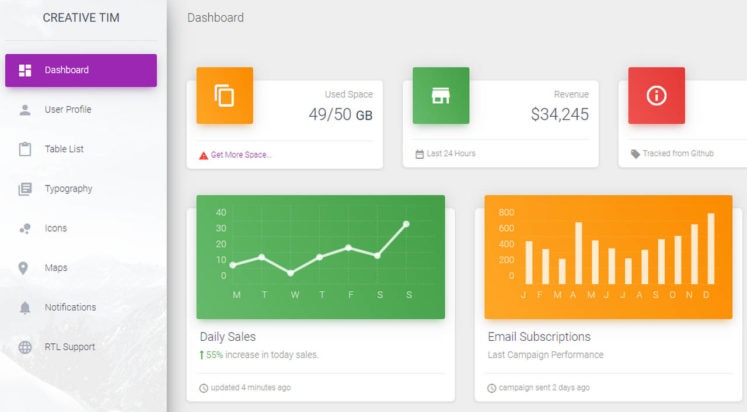The height and width of the screenshot is (412, 747).
Task: Select Table List in the sidebar
Action: [64, 149]
